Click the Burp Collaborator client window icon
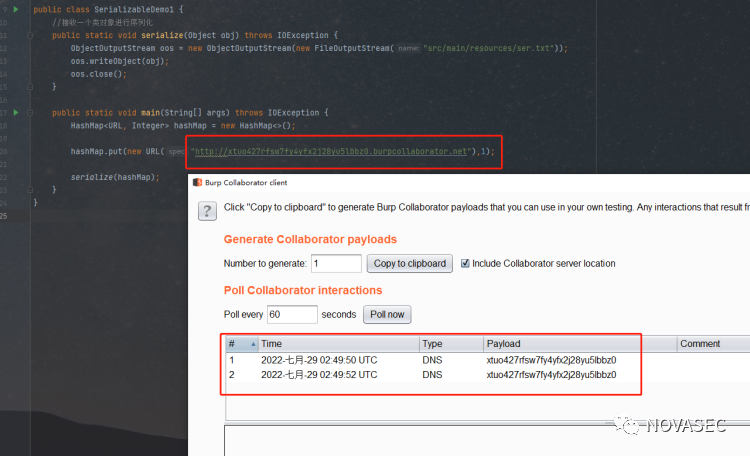This screenshot has width=750, height=456. point(197,182)
